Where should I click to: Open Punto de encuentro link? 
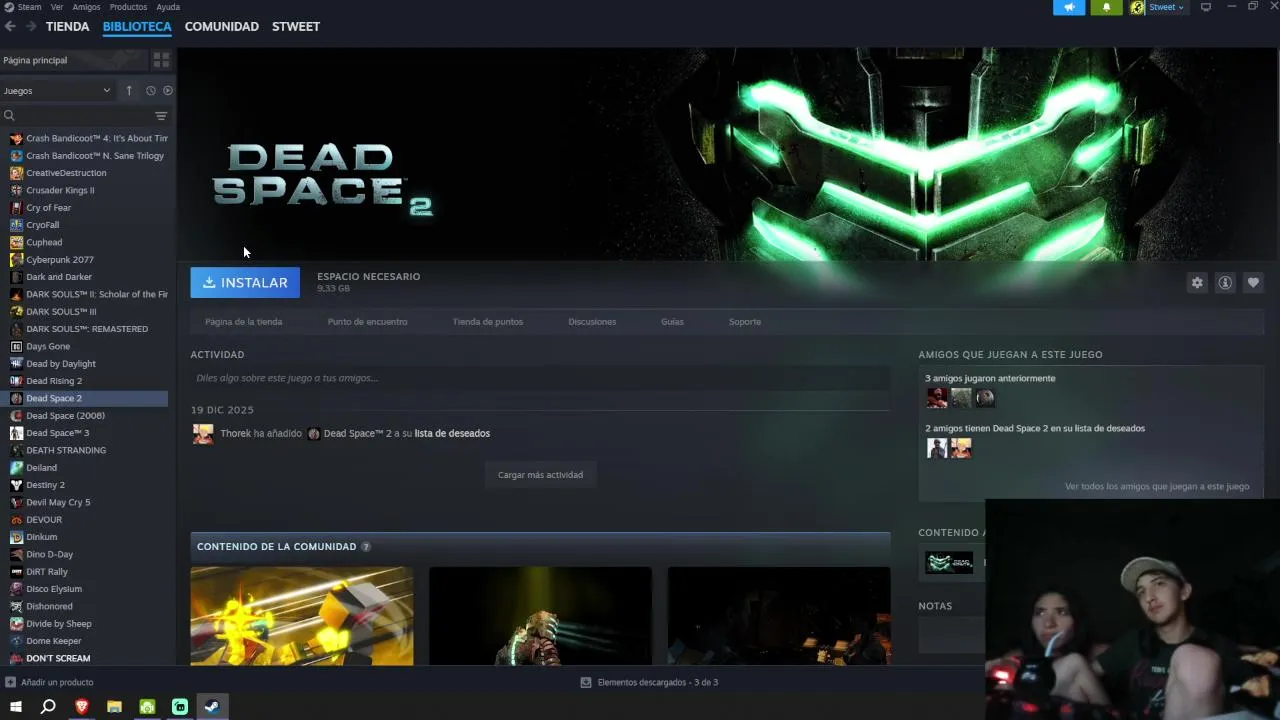[x=367, y=322]
